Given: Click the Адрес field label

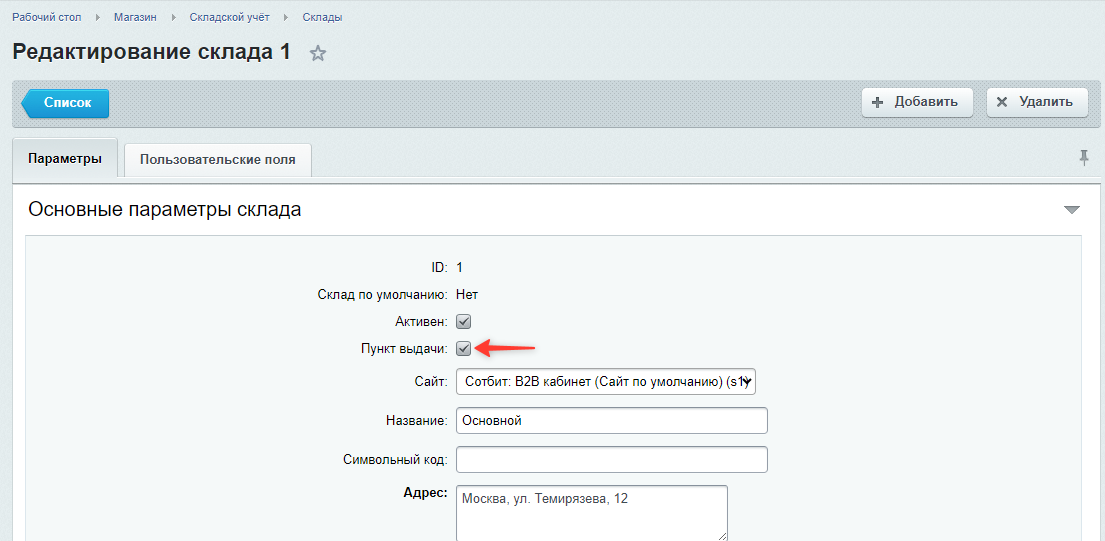Looking at the screenshot, I should (426, 493).
